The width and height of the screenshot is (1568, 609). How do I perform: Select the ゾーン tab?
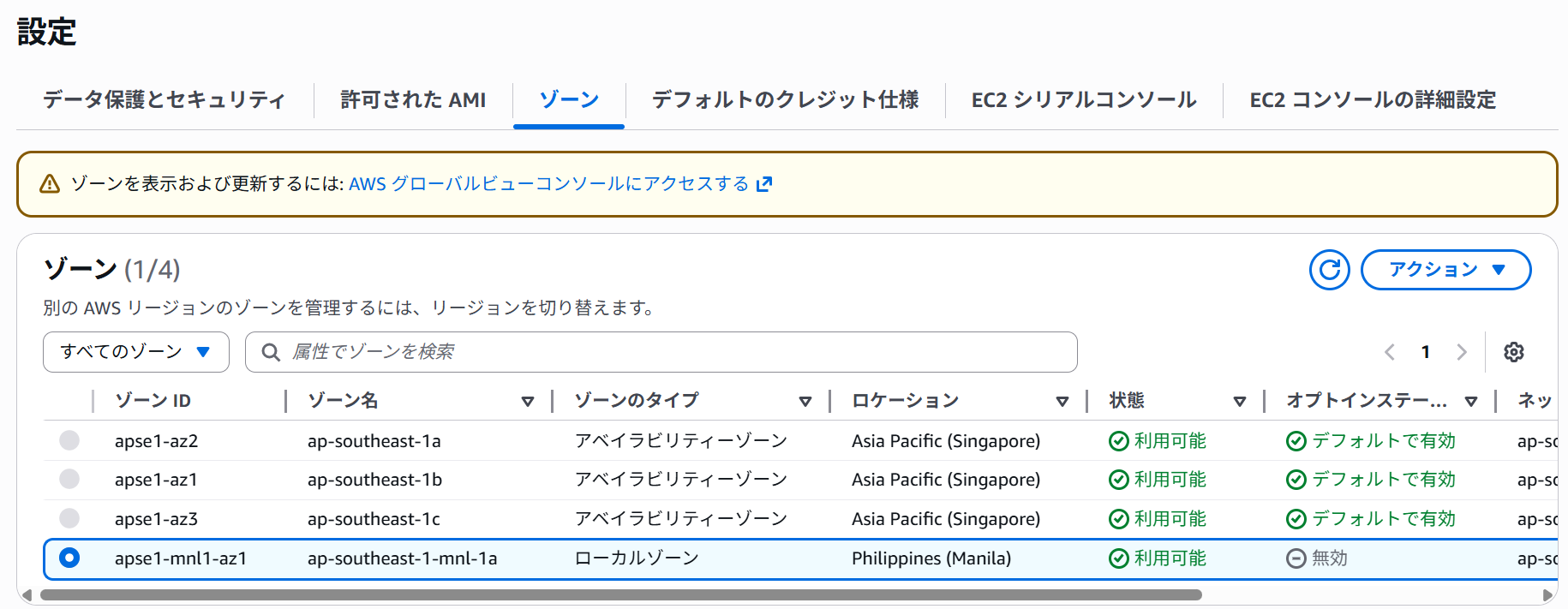click(x=569, y=100)
